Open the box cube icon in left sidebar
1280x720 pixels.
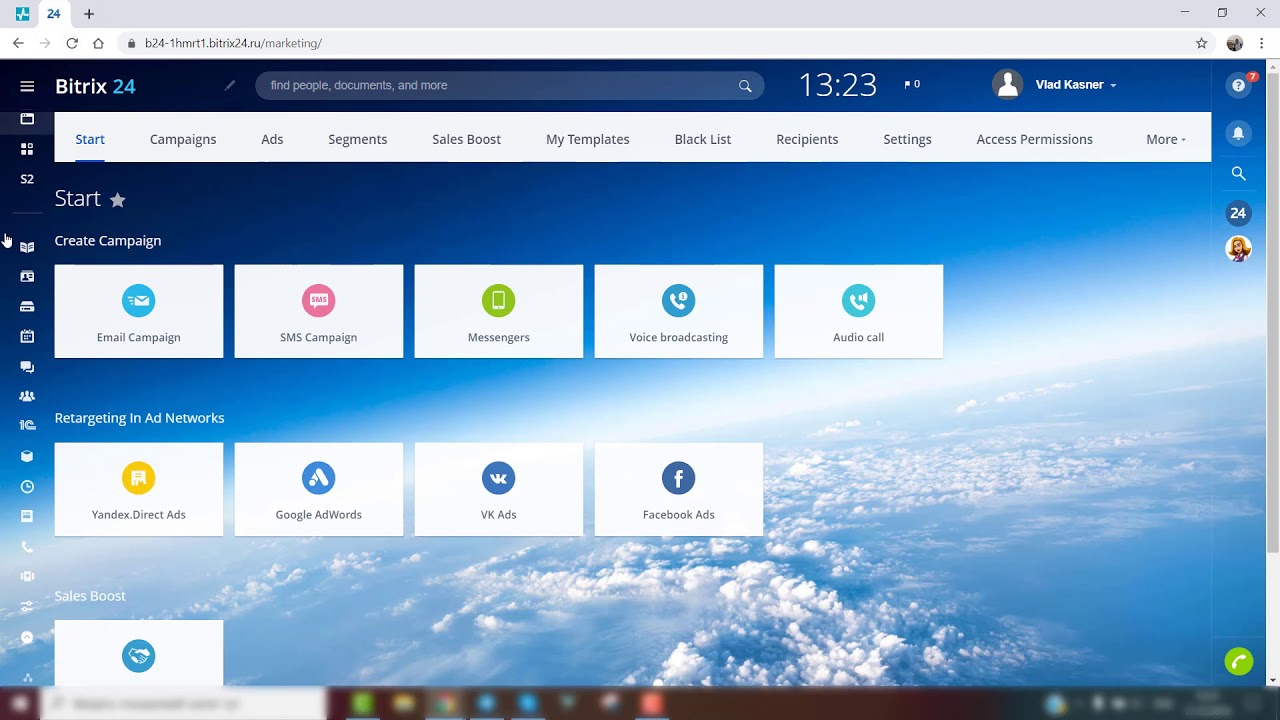point(27,456)
